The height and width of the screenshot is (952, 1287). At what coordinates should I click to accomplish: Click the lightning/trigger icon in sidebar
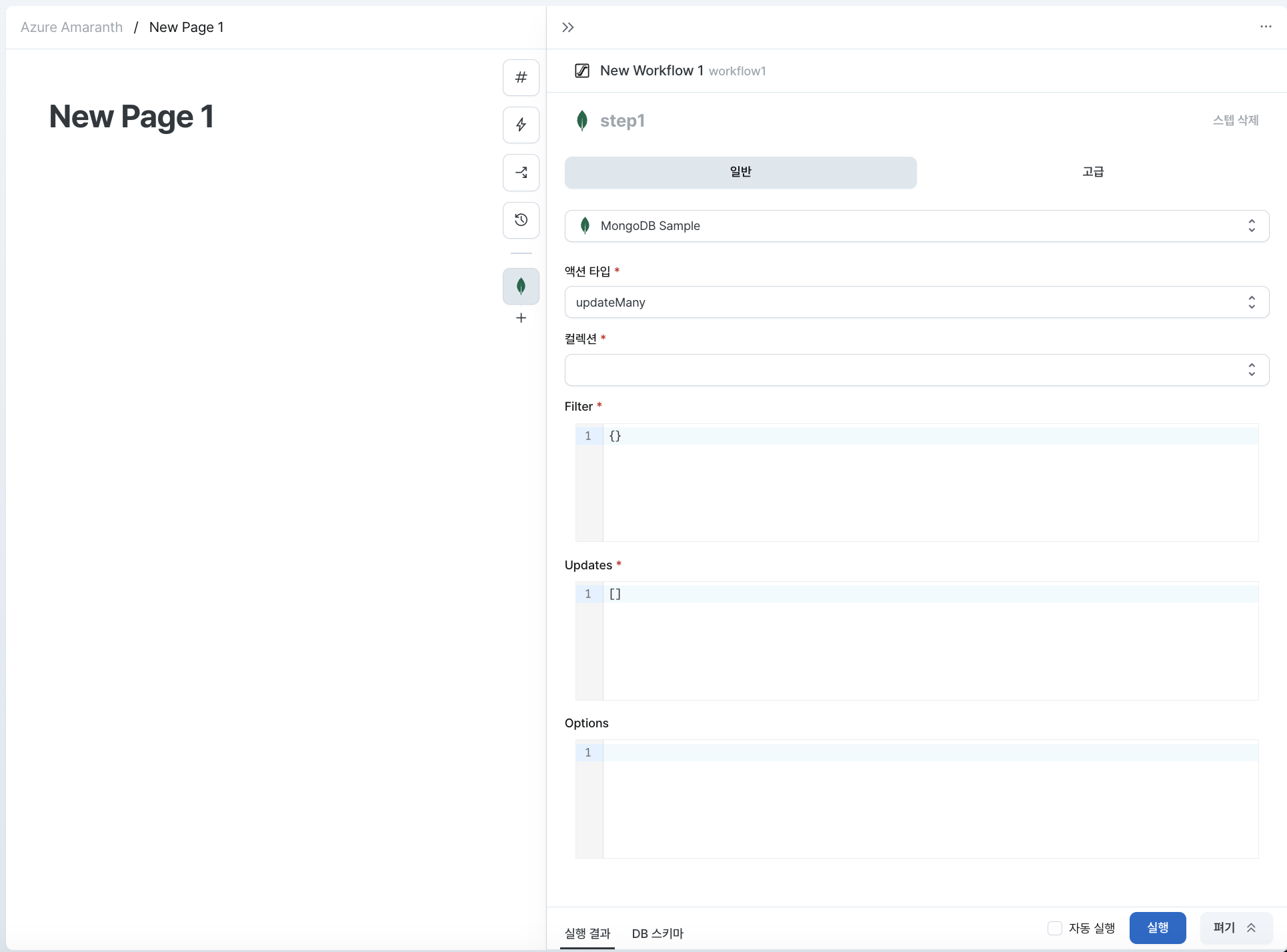click(x=521, y=125)
